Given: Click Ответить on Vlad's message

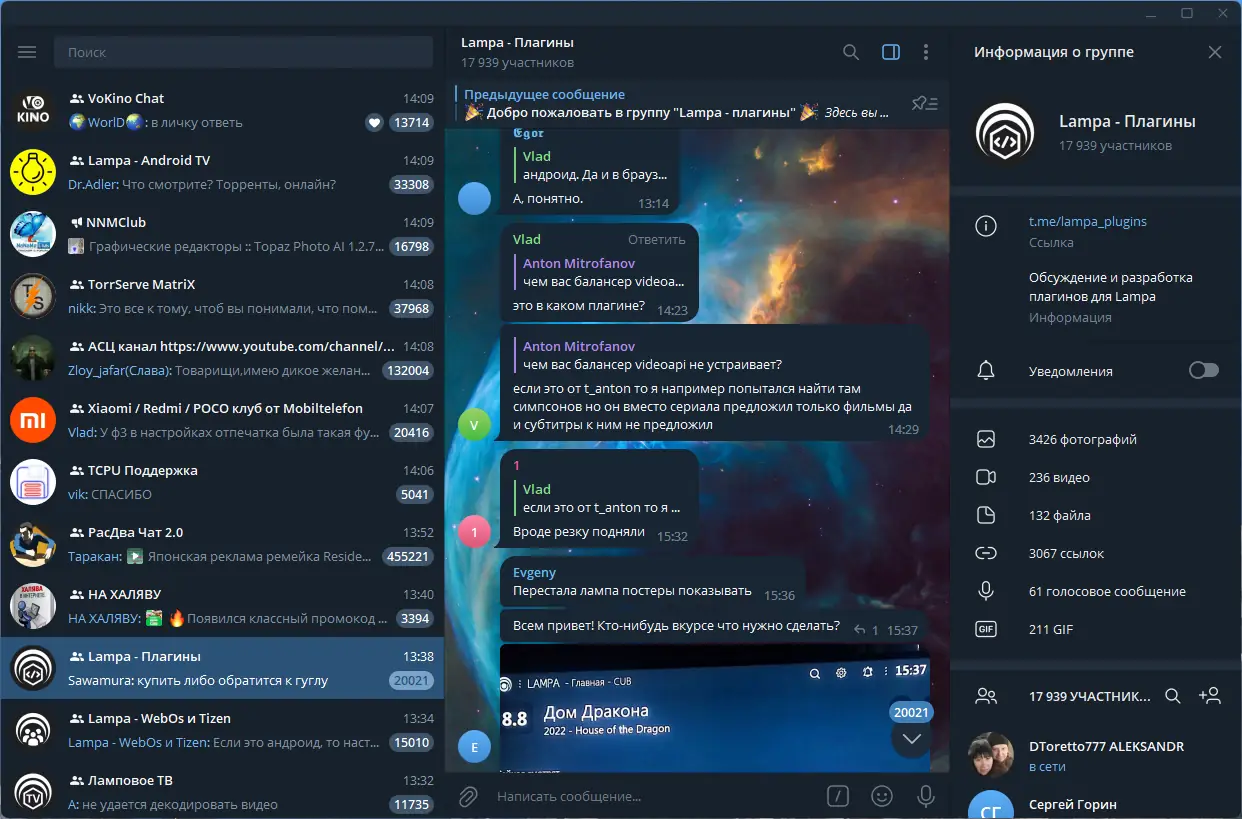Looking at the screenshot, I should [657, 239].
